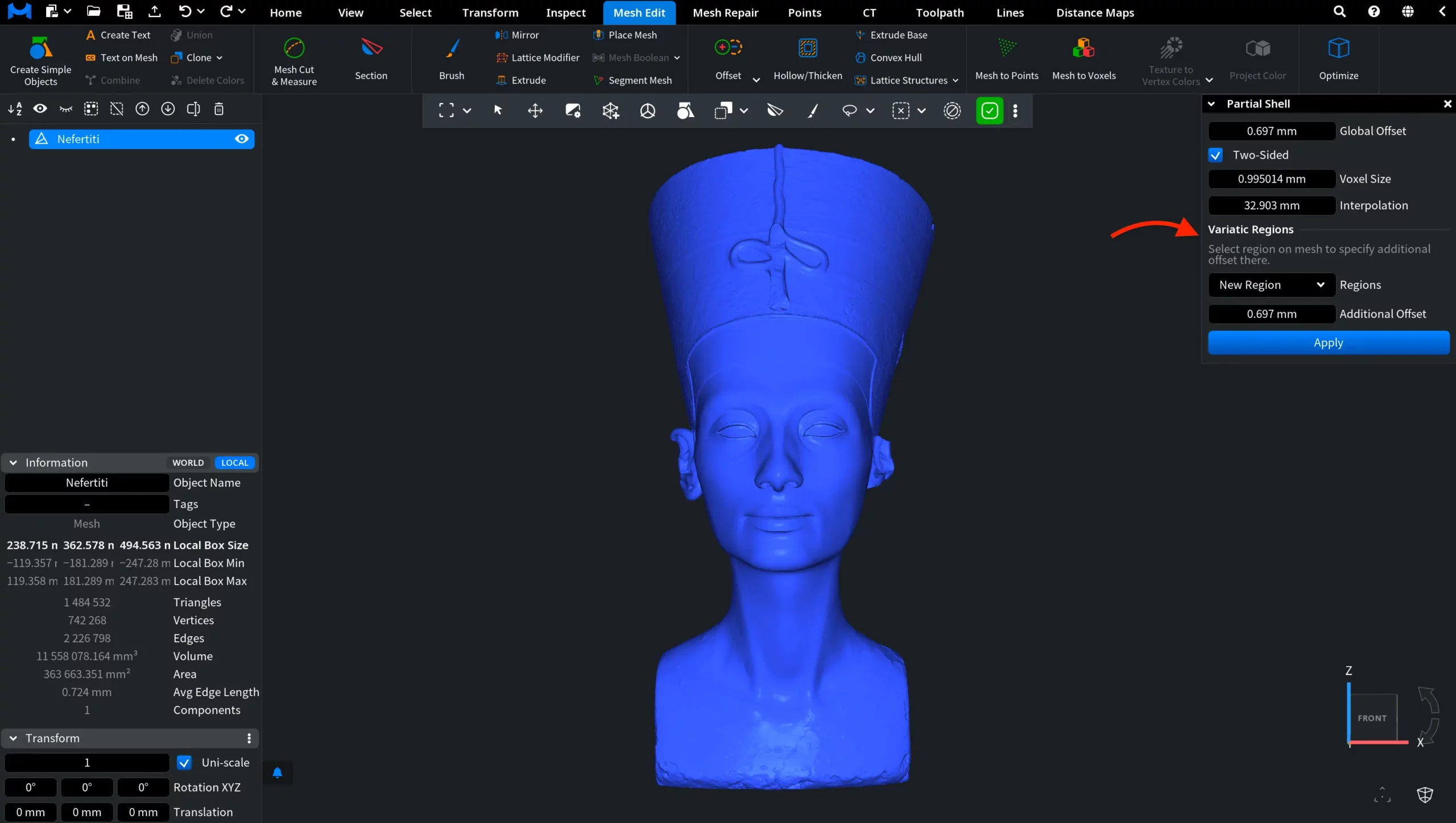Sort the object list alphabetically
1456x823 pixels.
[15, 109]
